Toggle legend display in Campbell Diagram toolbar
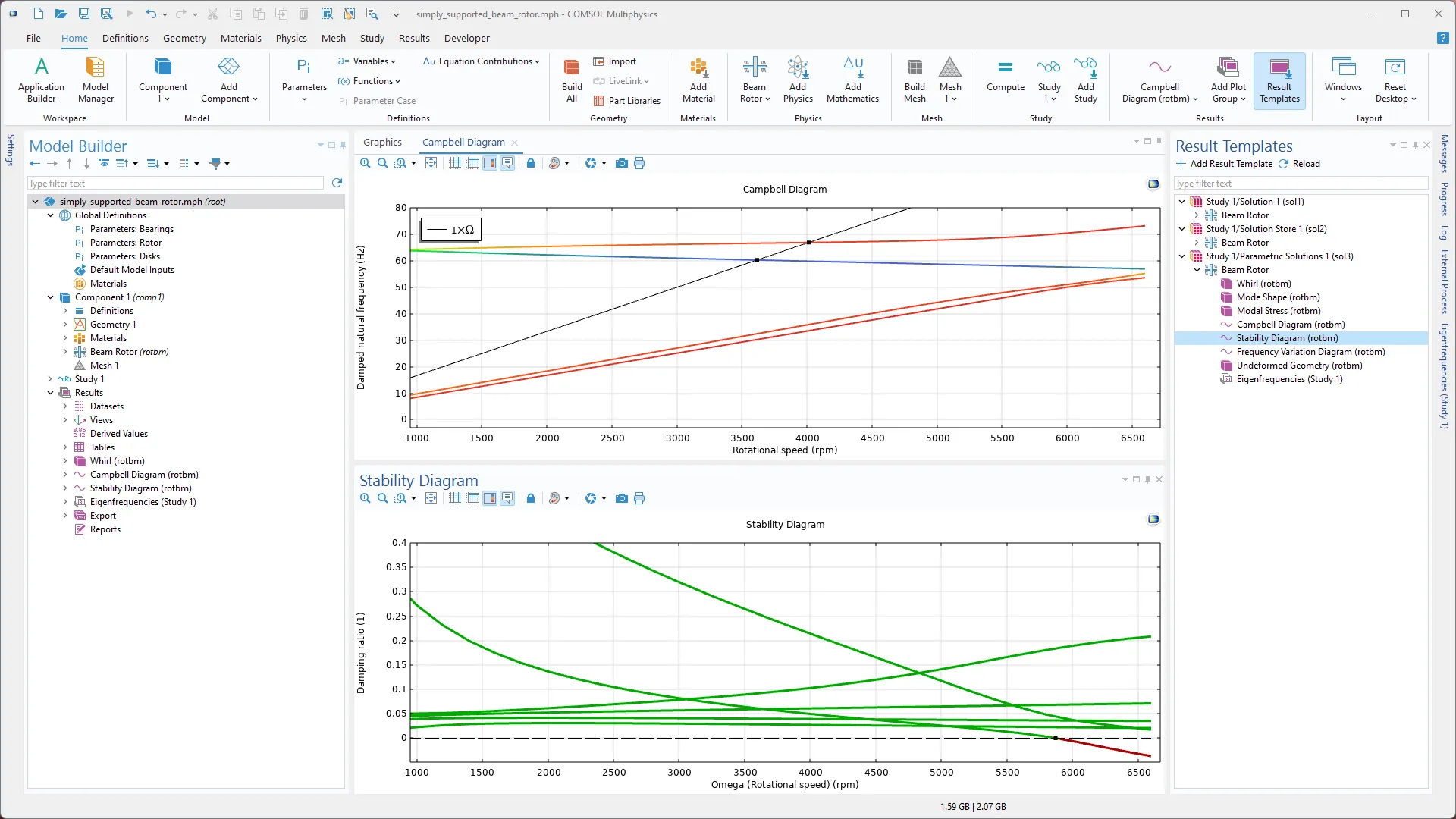The width and height of the screenshot is (1456, 819). tap(490, 163)
